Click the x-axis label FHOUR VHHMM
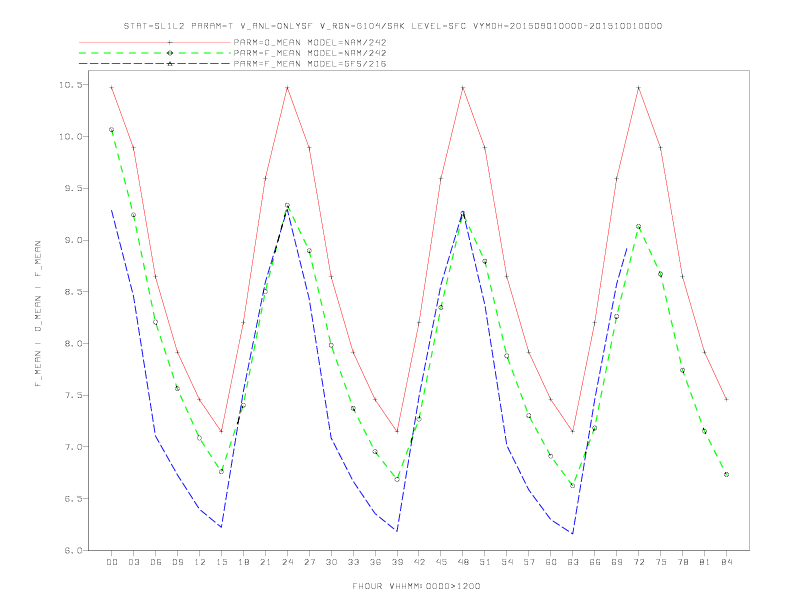792x612 pixels. [x=416, y=586]
